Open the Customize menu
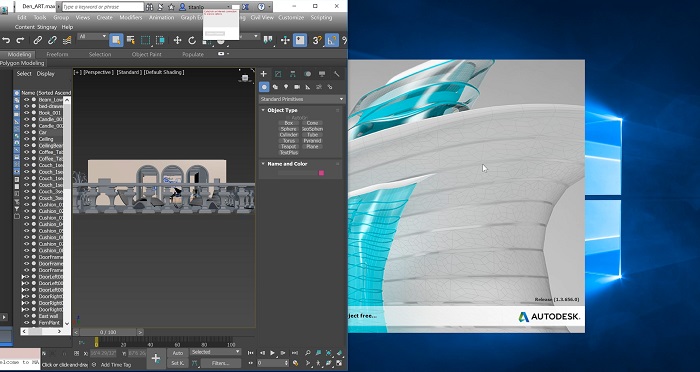This screenshot has height=372, width=700. [x=291, y=17]
